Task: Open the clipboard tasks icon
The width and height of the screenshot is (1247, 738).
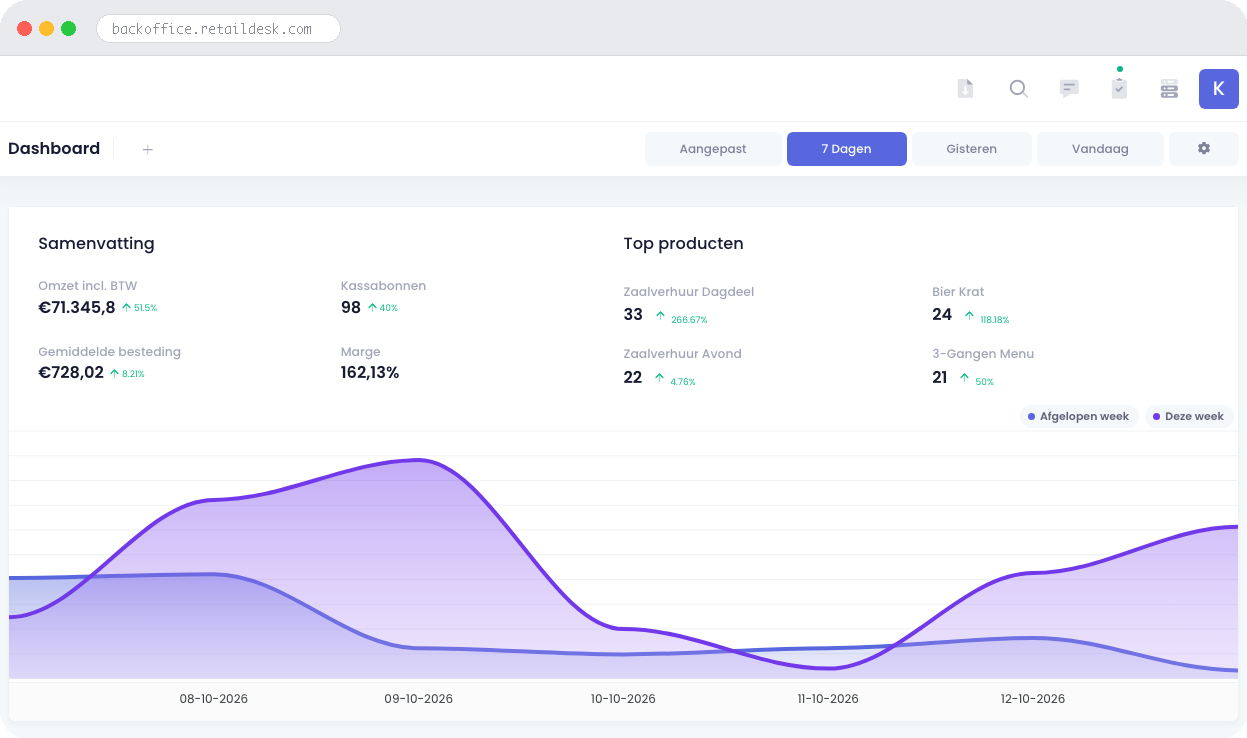Action: (1119, 88)
